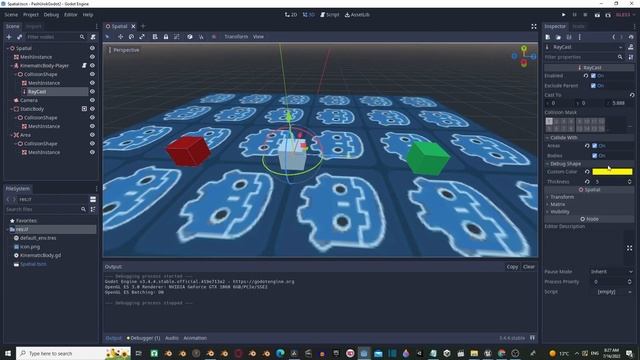This screenshot has height=360, width=640.
Task: Toggle Collide With Bodies checkbox
Action: pos(595,156)
